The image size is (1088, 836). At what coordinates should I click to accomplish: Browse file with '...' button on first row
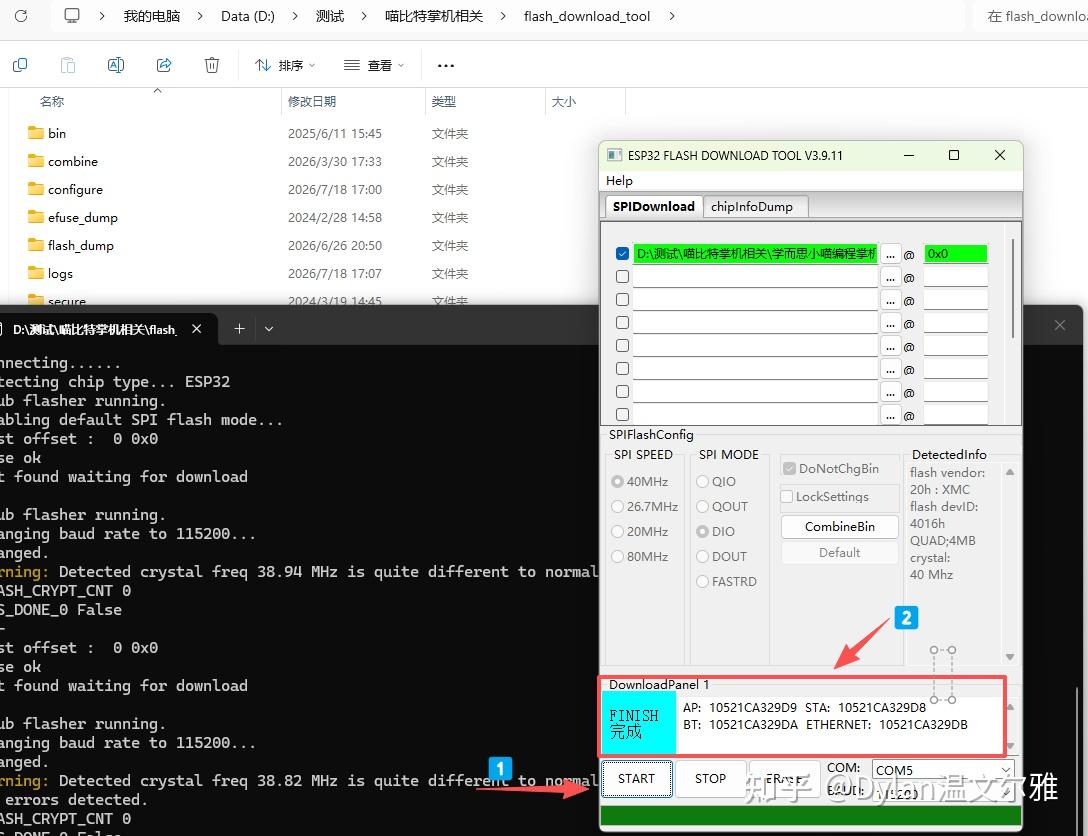click(x=890, y=255)
